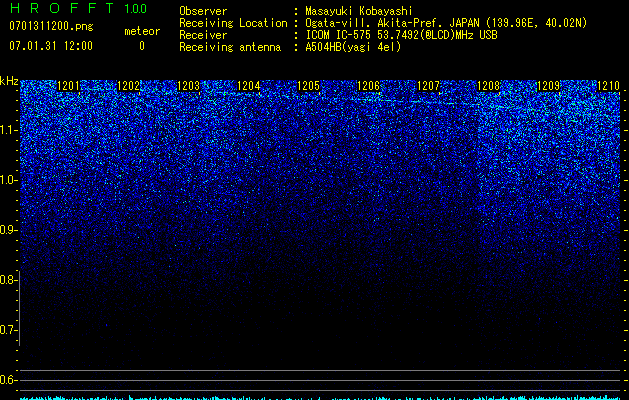Click the Observer label
Image resolution: width=629 pixels, height=400 pixels.
click(203, 11)
